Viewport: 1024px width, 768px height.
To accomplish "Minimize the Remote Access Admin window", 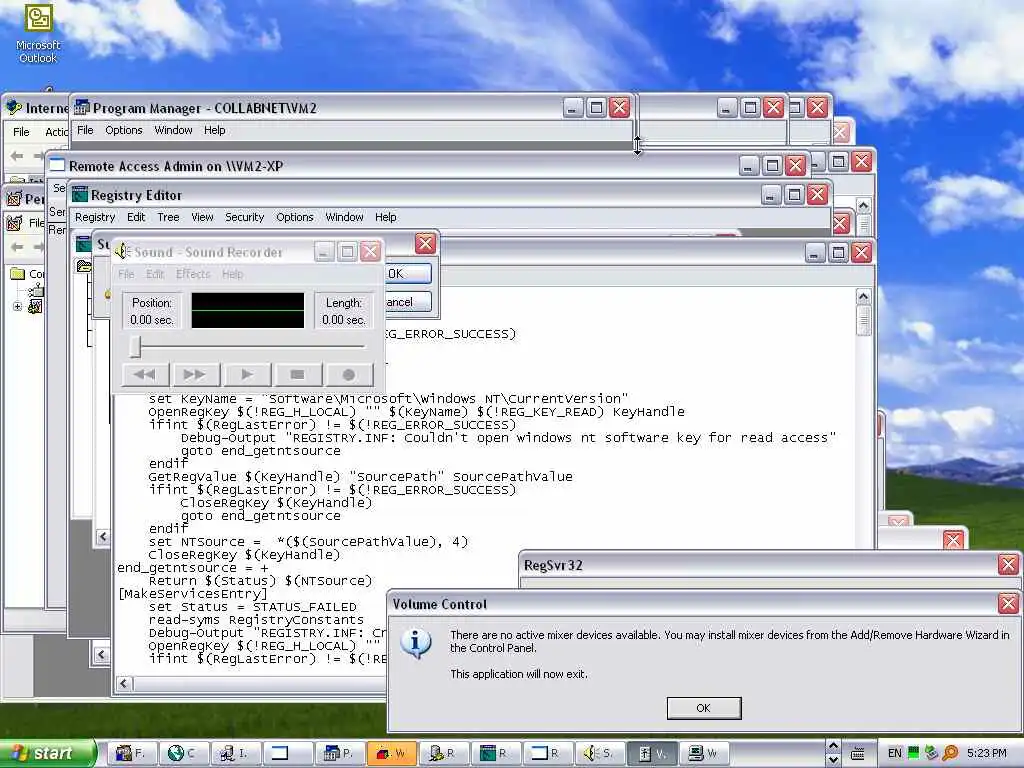I will (748, 165).
